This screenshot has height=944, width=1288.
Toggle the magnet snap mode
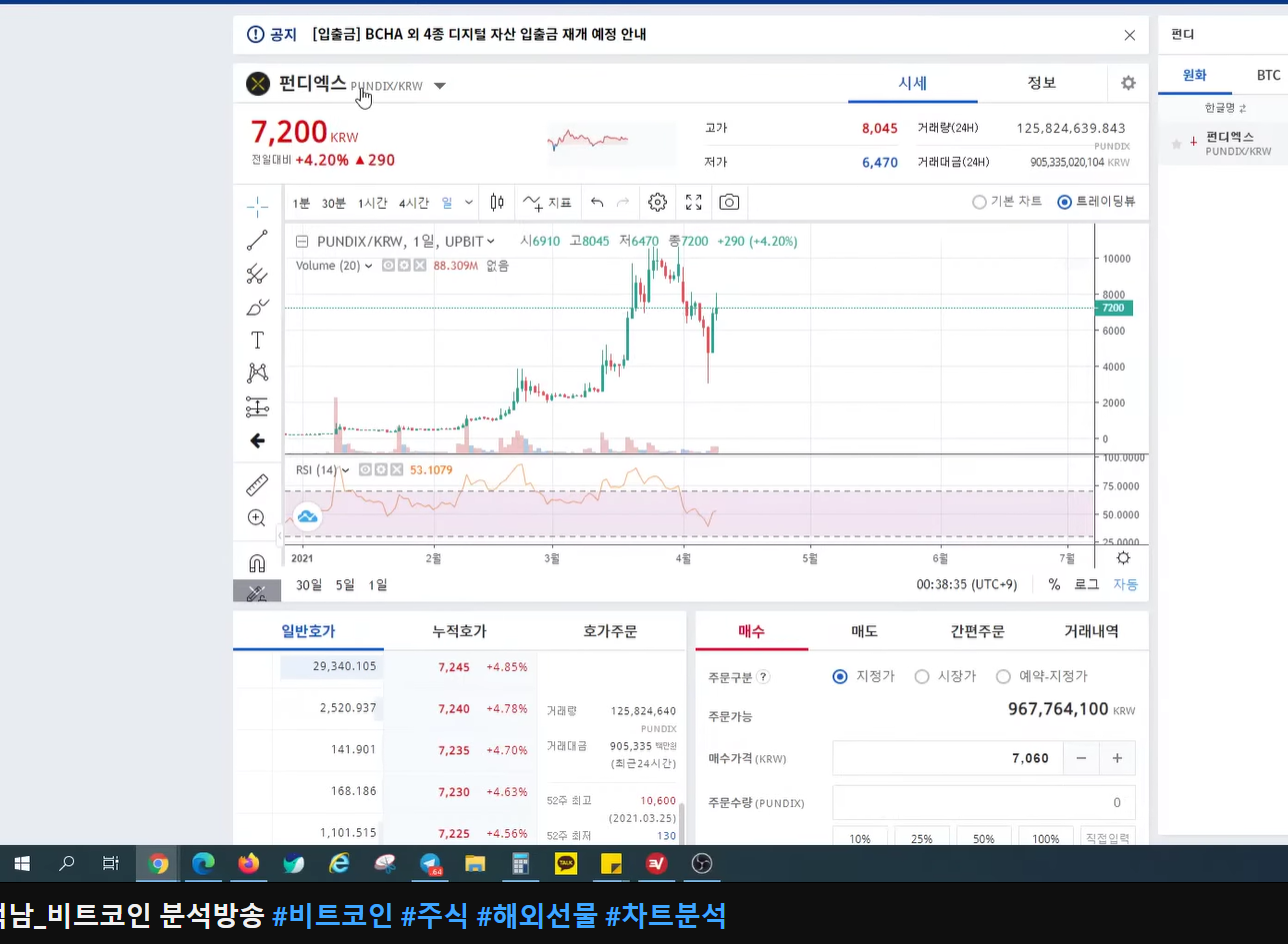[257, 562]
